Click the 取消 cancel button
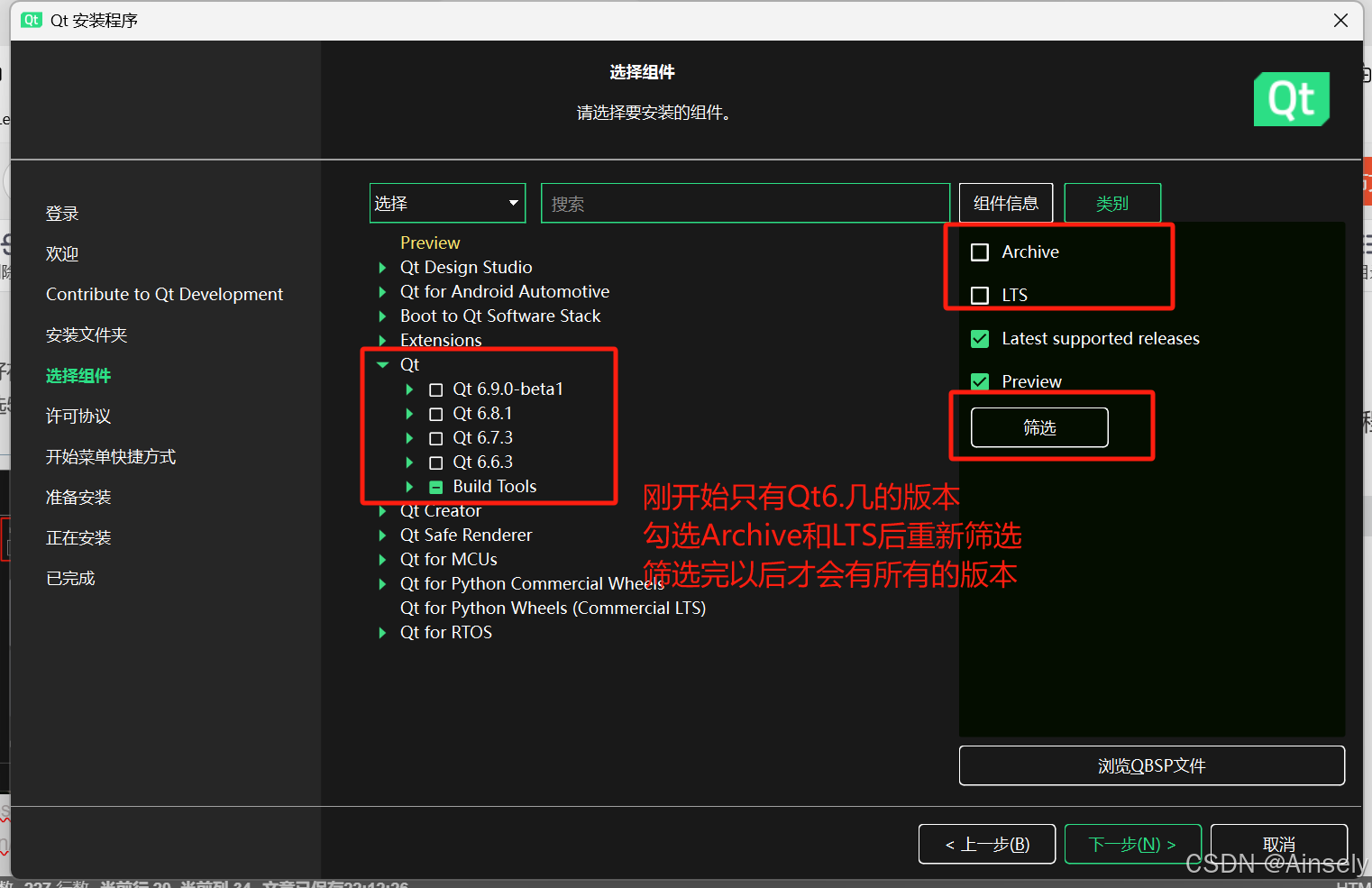Viewport: 1372px width, 888px height. pyautogui.click(x=1279, y=844)
